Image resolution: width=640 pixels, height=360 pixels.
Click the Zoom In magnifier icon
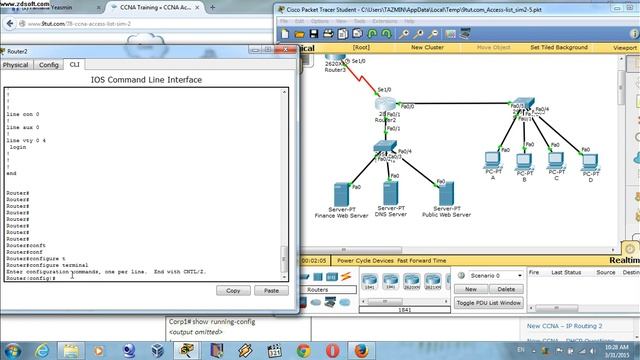coord(404,34)
